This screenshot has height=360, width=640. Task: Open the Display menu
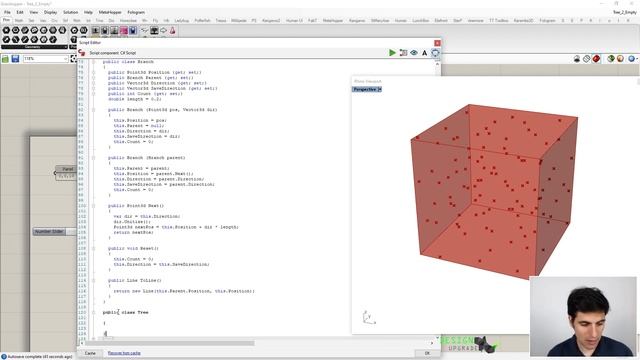(x=50, y=12)
